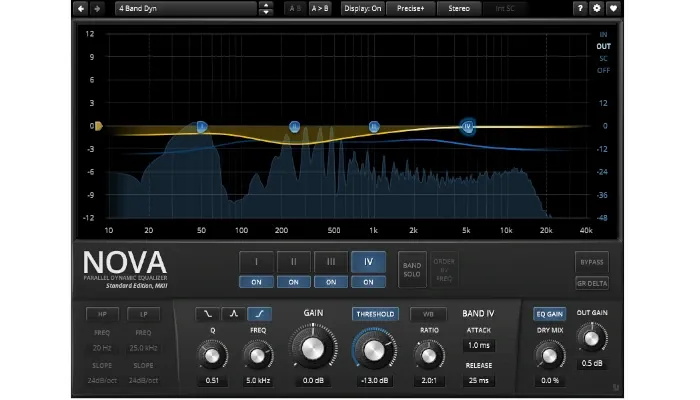Click the Int SC sidechain selector
The width and height of the screenshot is (700, 400).
[505, 8]
